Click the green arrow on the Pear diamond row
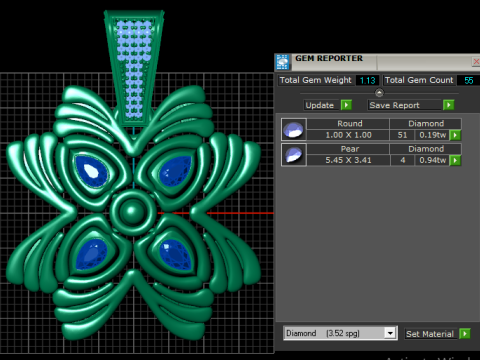 (455, 160)
